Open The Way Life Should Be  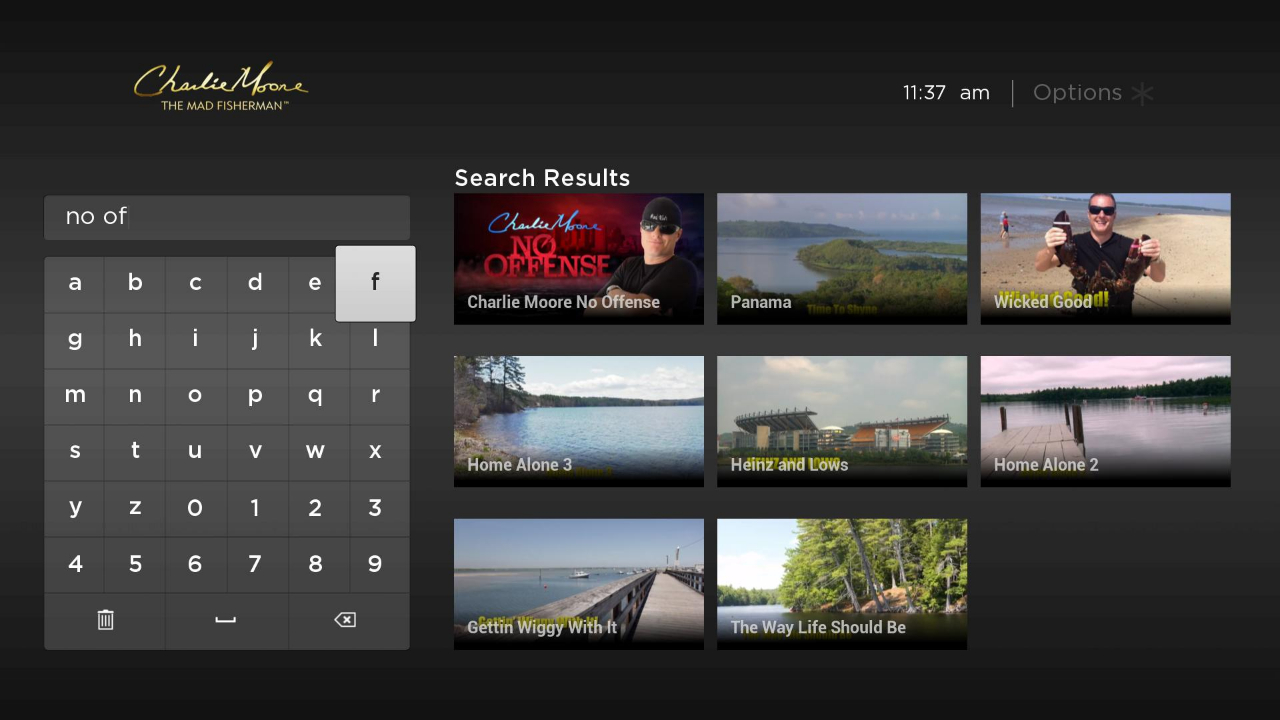pyautogui.click(x=842, y=584)
